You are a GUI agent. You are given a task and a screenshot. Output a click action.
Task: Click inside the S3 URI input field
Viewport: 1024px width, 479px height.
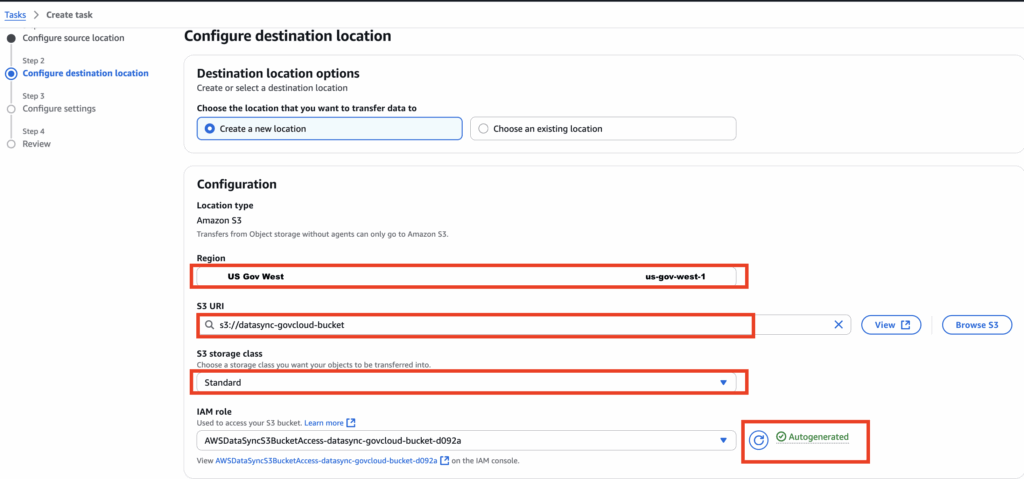[500, 325]
